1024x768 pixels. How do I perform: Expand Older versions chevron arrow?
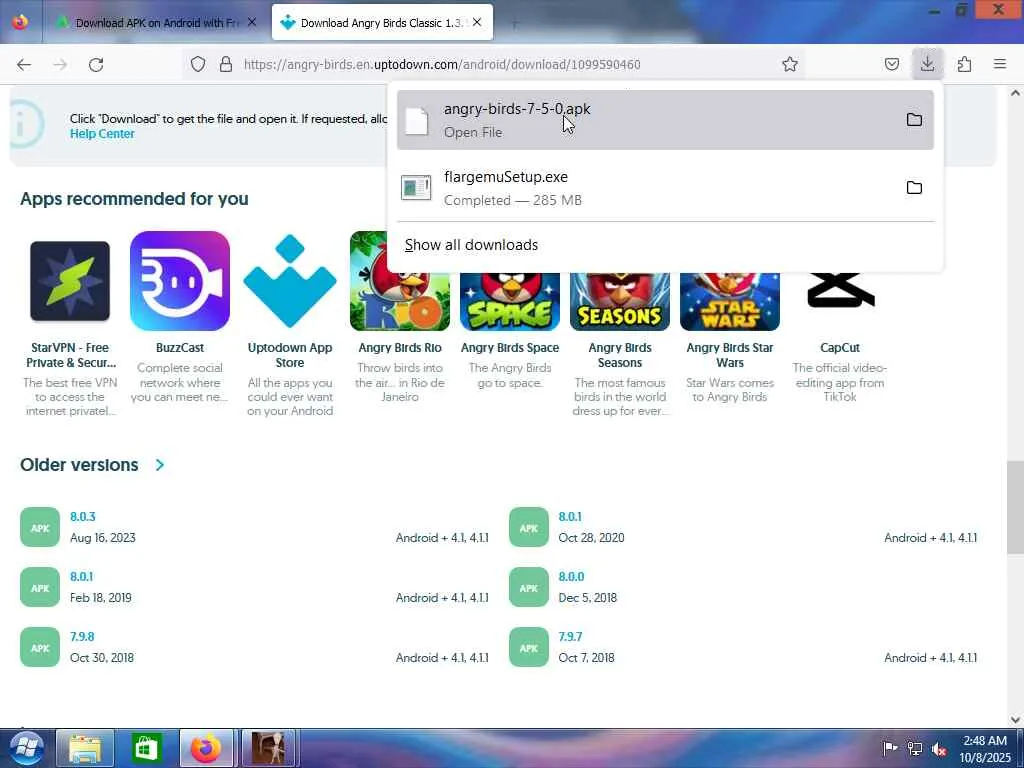tap(160, 465)
